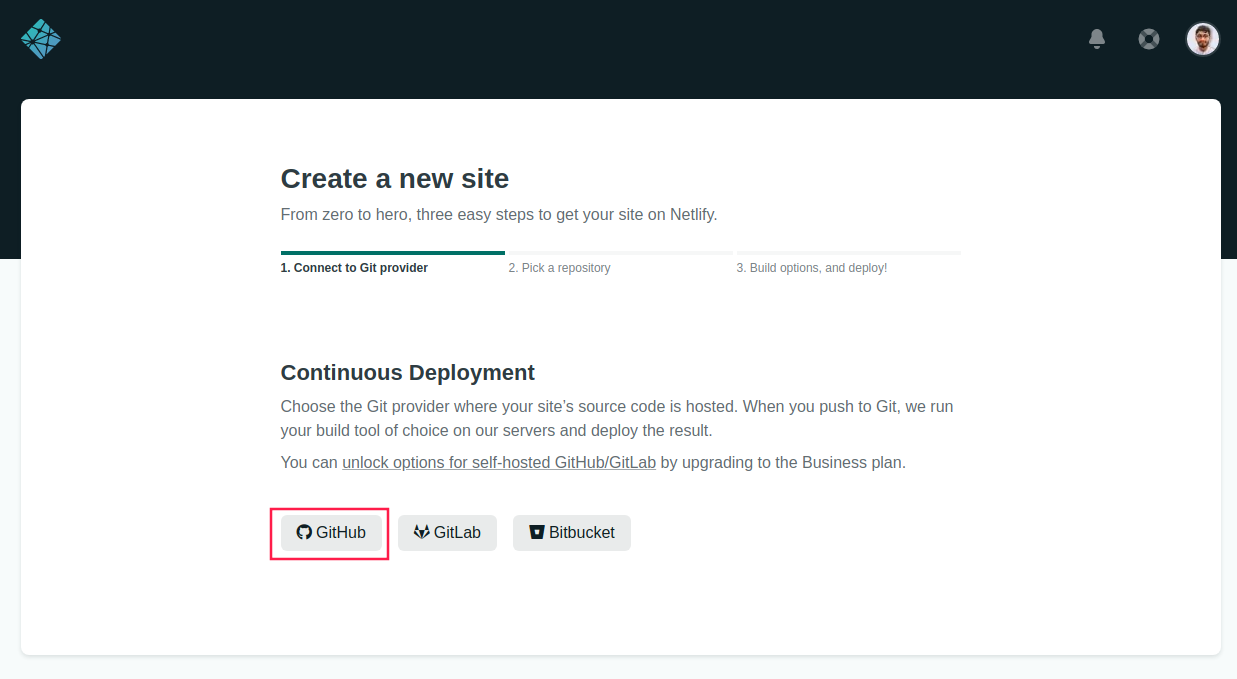Choose Bitbucket as Git provider

pyautogui.click(x=572, y=532)
